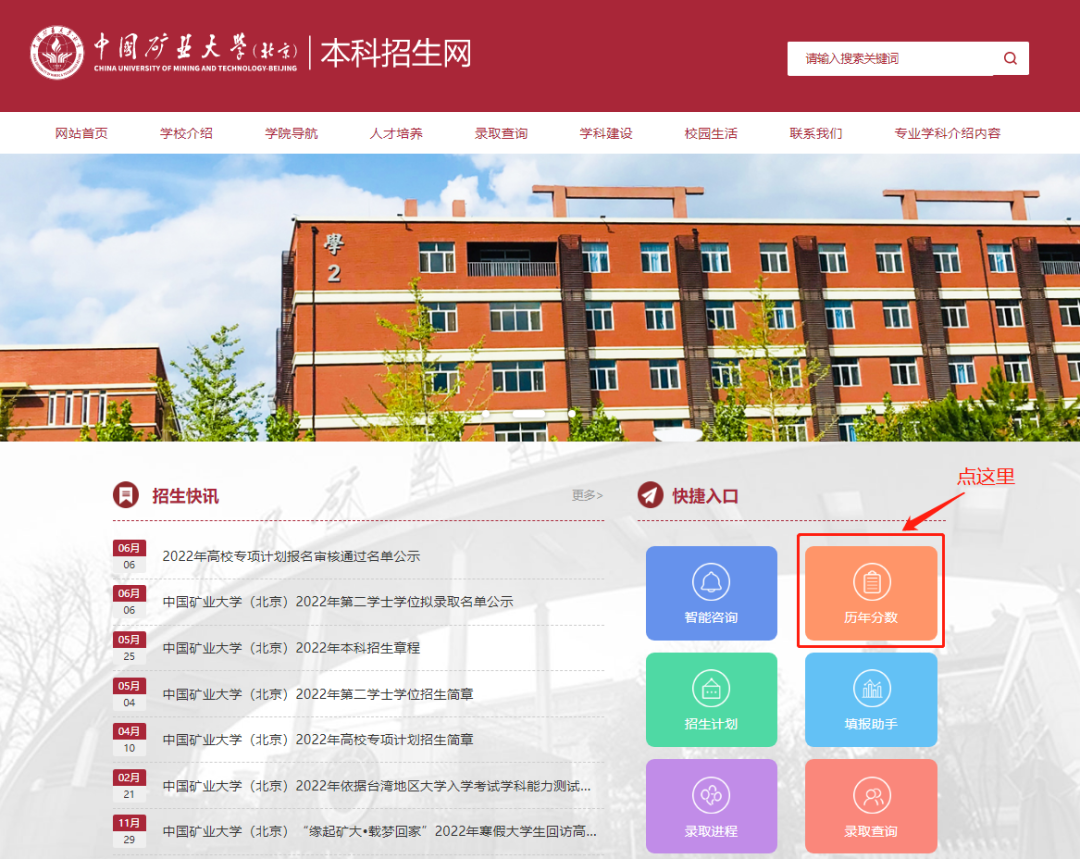Viewport: 1080px width, 859px height.
Task: Open the 学校介绍 menu item
Action: pos(186,133)
